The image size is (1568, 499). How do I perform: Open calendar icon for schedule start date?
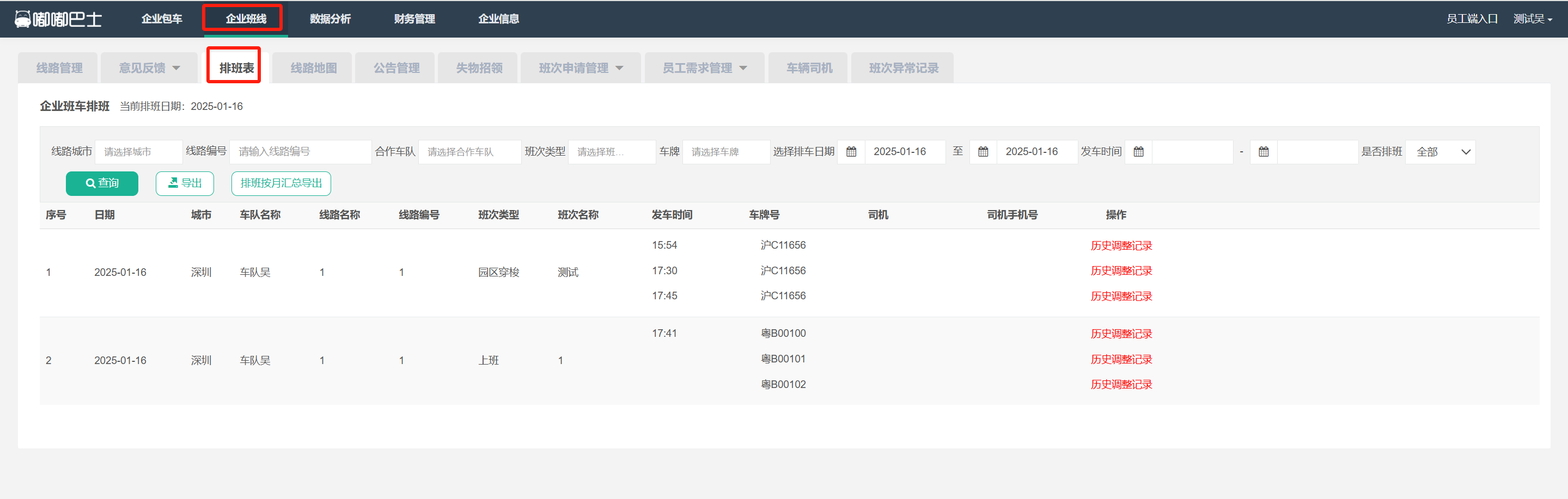click(851, 151)
